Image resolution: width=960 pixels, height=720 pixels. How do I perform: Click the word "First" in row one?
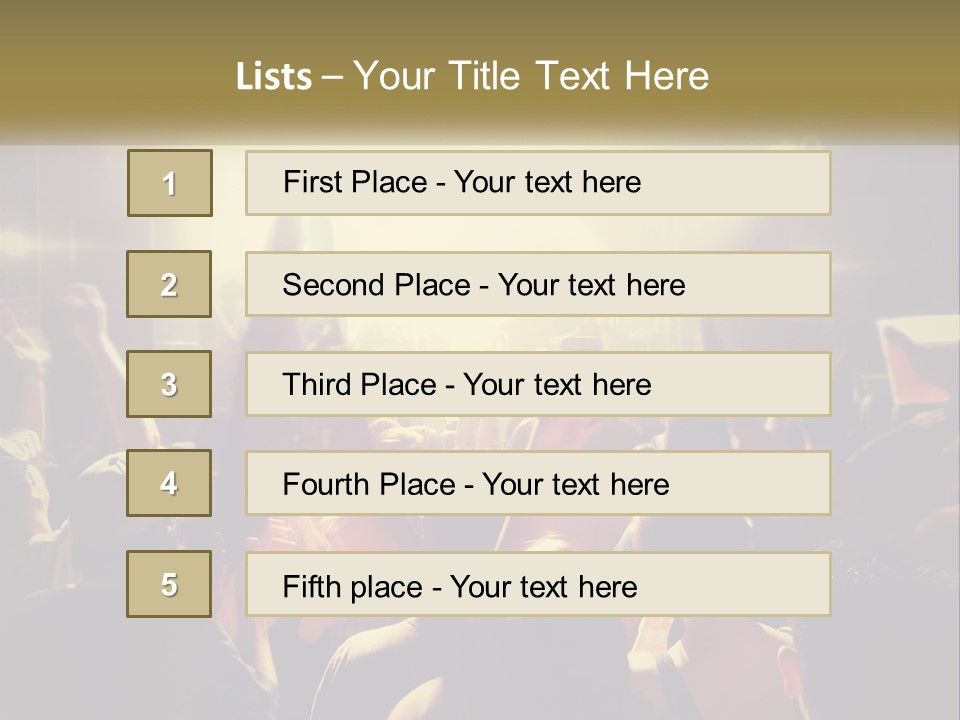pos(311,182)
